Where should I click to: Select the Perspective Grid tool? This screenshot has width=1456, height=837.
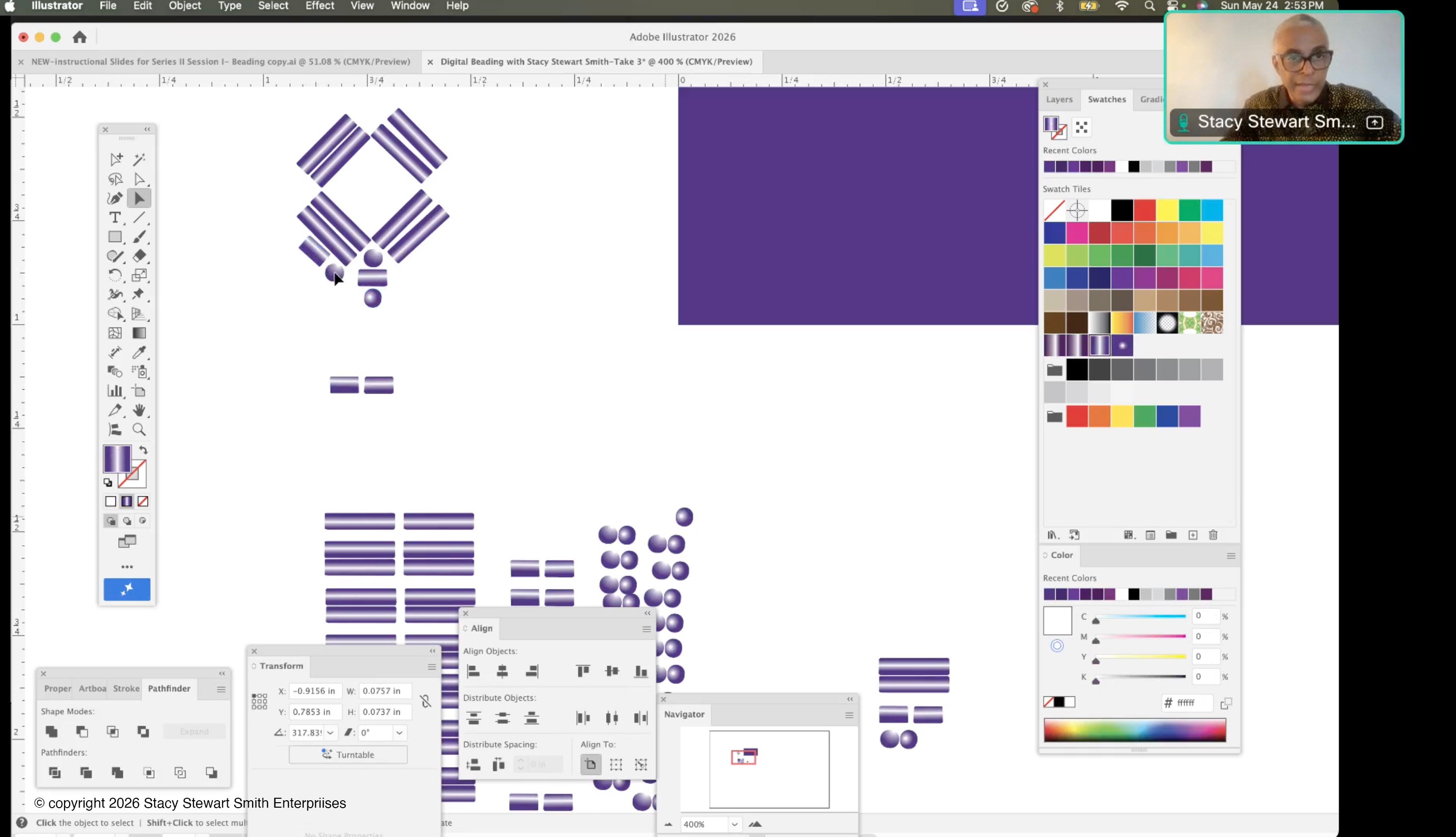pyautogui.click(x=138, y=314)
